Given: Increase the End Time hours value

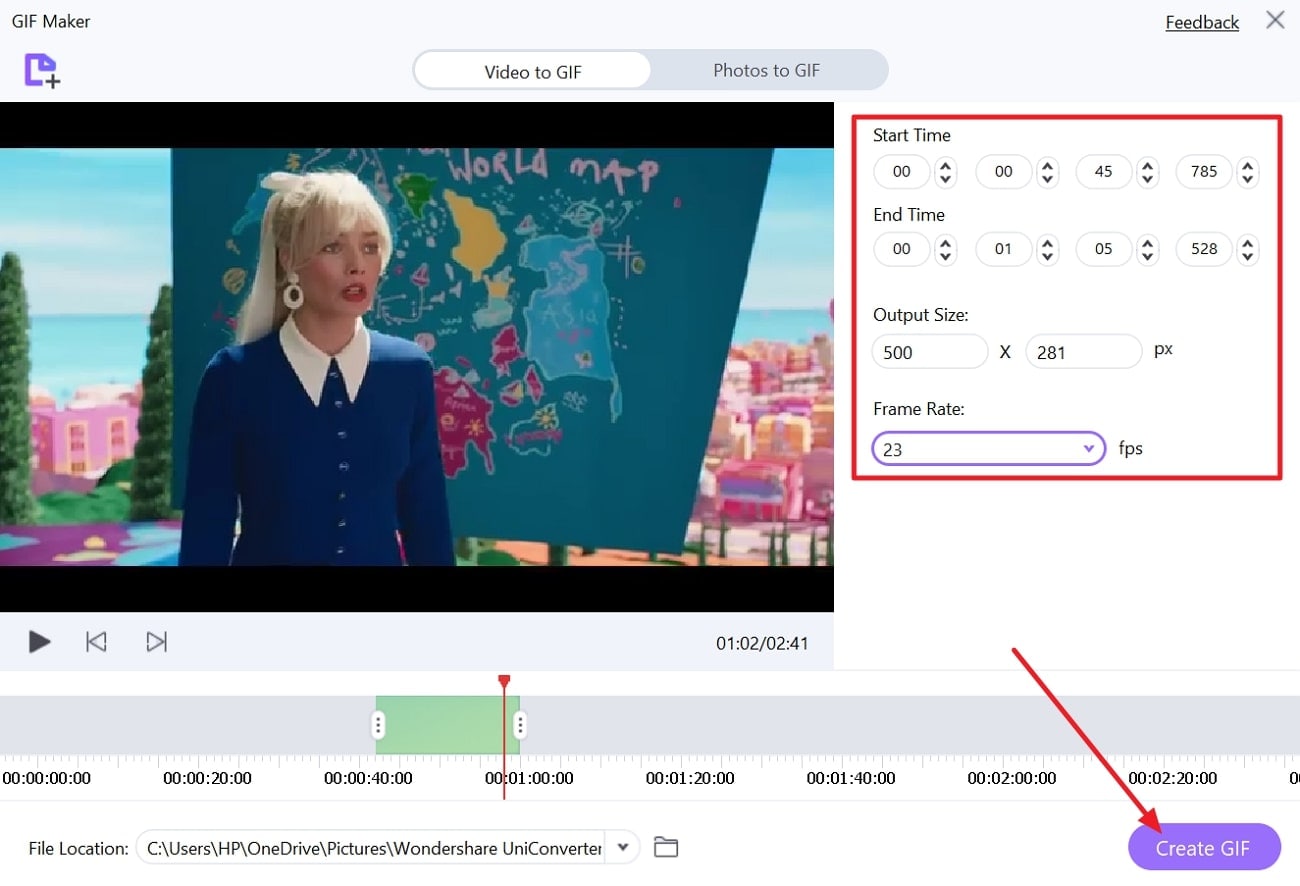Looking at the screenshot, I should tap(945, 243).
